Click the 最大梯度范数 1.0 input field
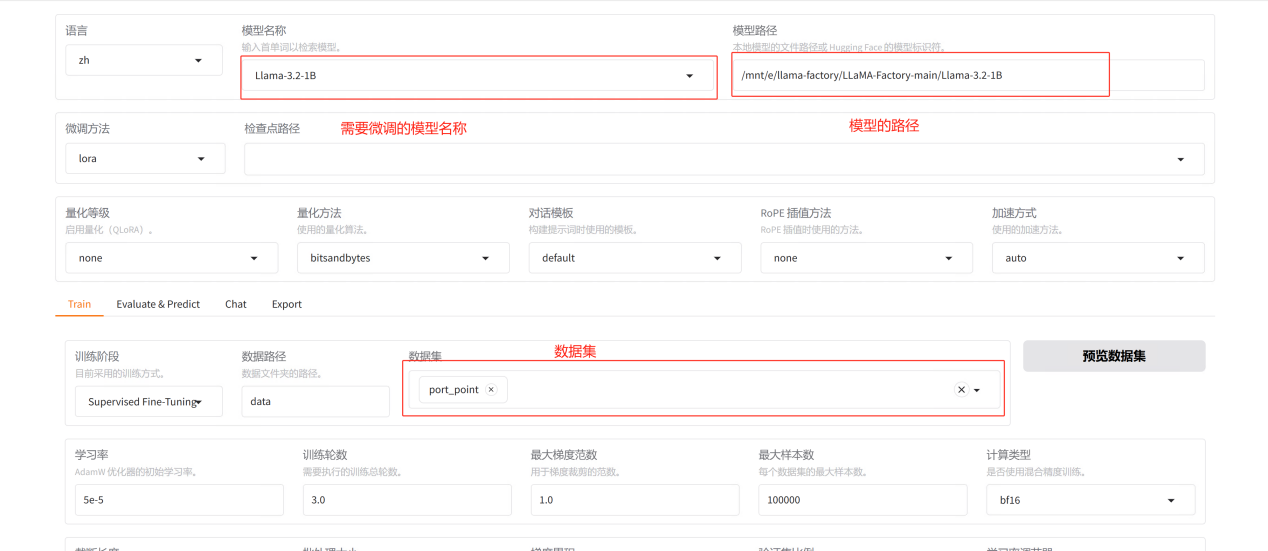 coord(635,500)
